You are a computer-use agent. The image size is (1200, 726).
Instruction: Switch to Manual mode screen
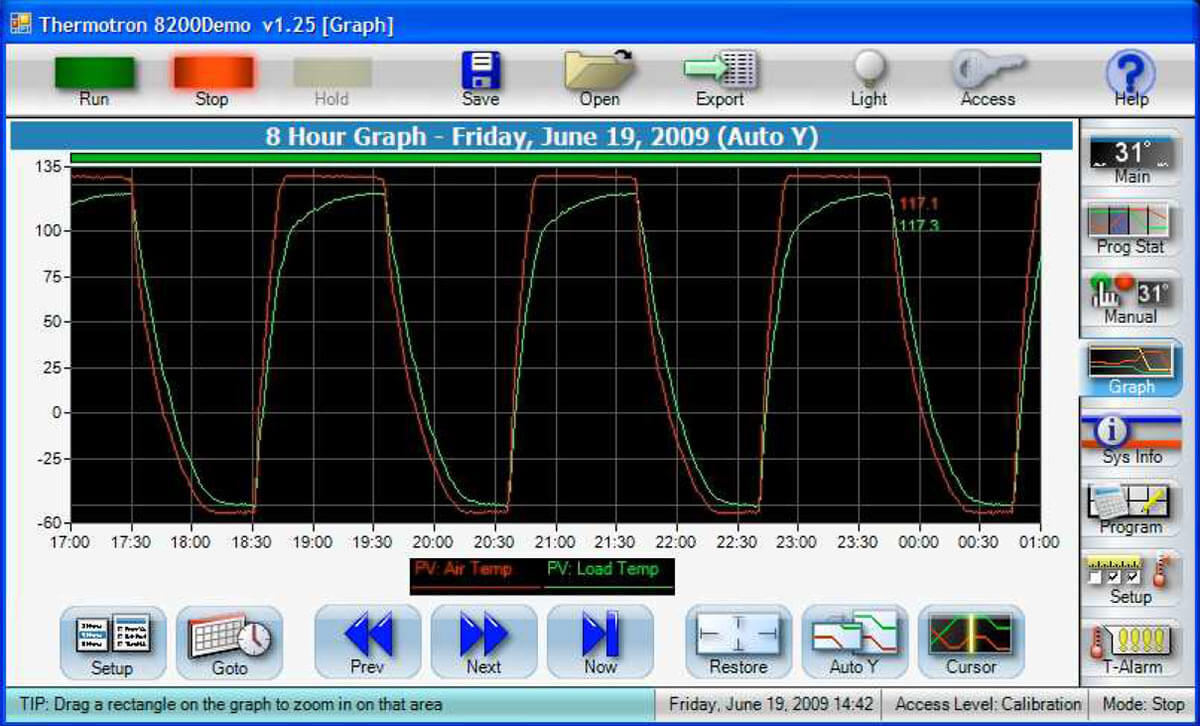[x=1132, y=299]
